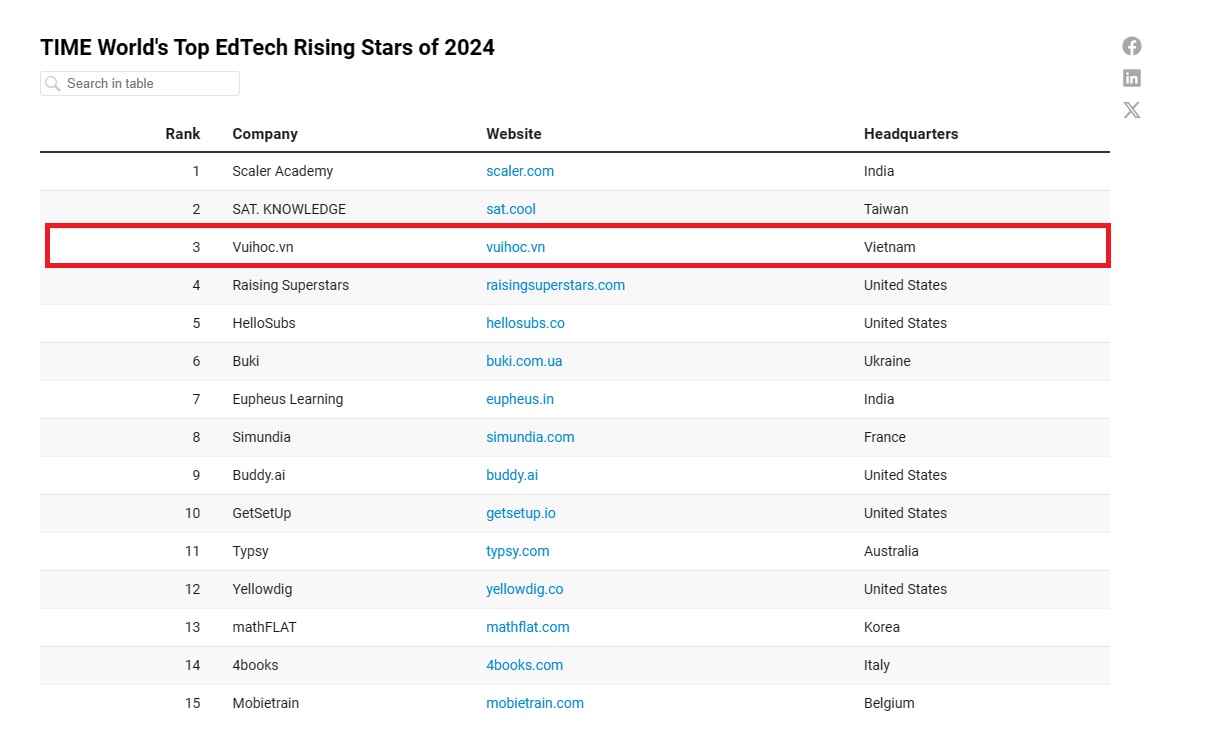Open the hellosubs.co link
1208x729 pixels.
point(525,323)
